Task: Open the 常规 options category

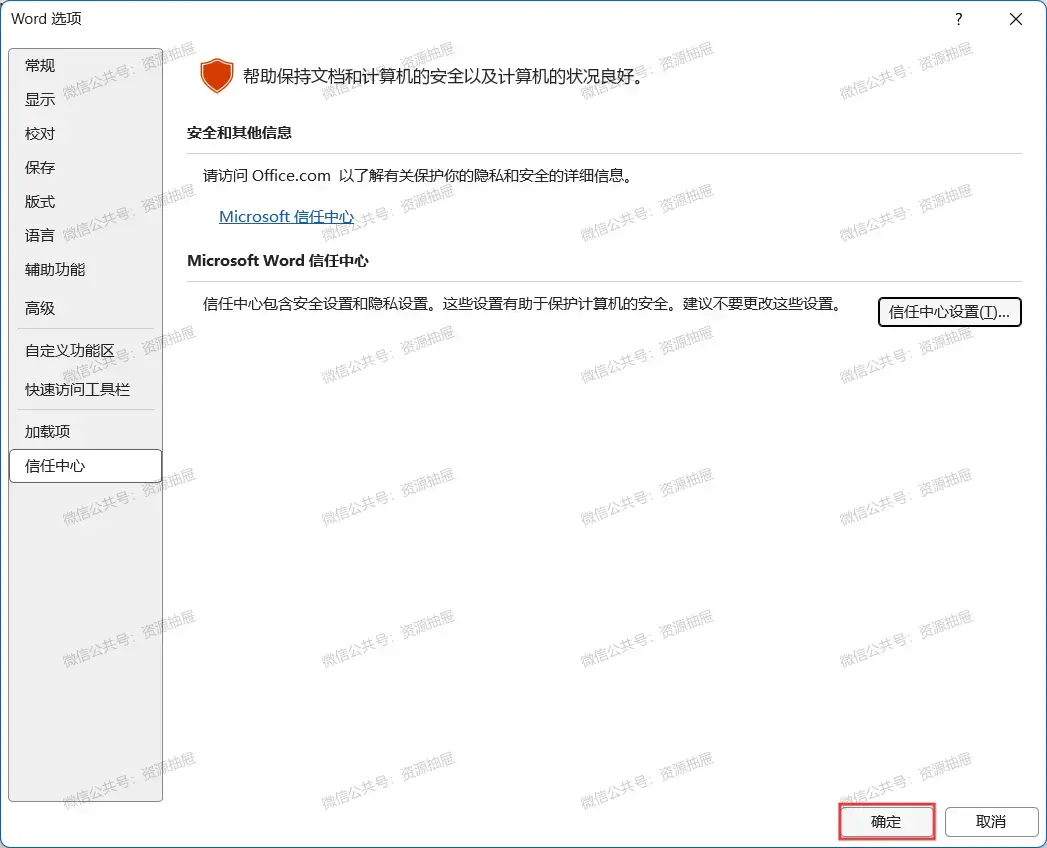Action: click(x=85, y=65)
